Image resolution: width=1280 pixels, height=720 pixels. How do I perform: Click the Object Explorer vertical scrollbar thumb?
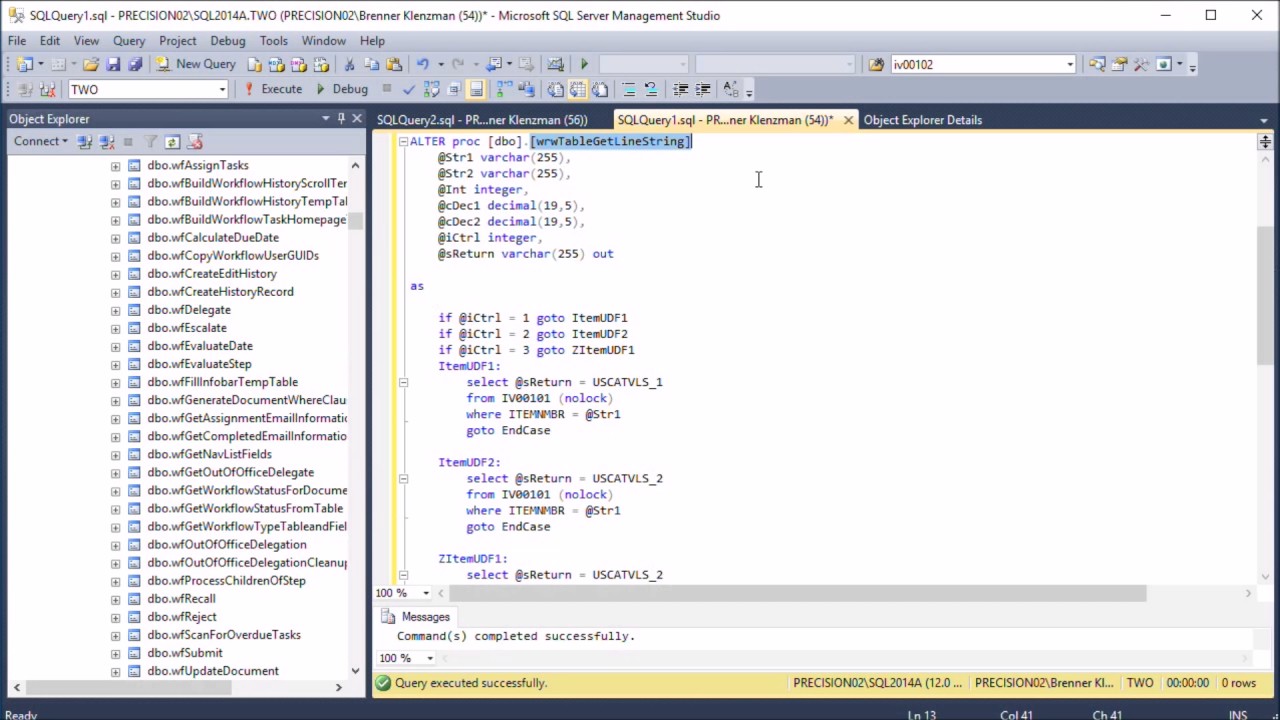355,220
